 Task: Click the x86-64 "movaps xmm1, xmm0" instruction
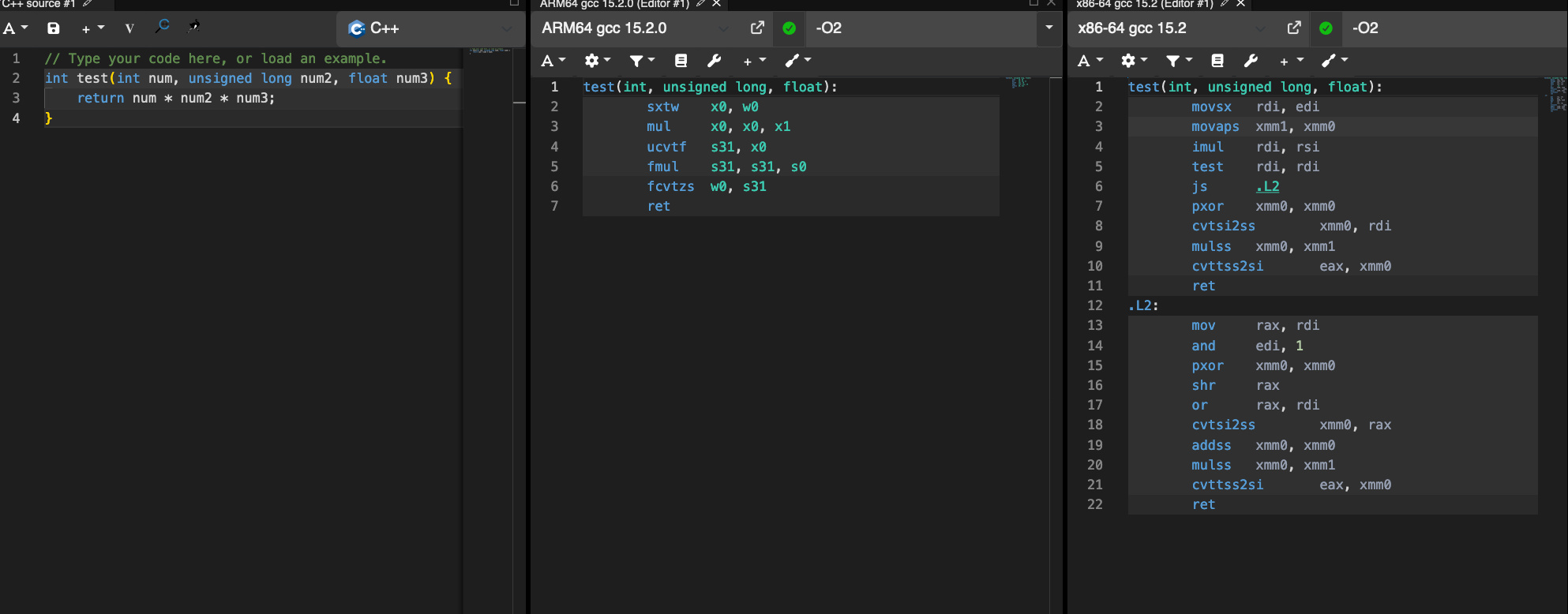[x=1263, y=126]
